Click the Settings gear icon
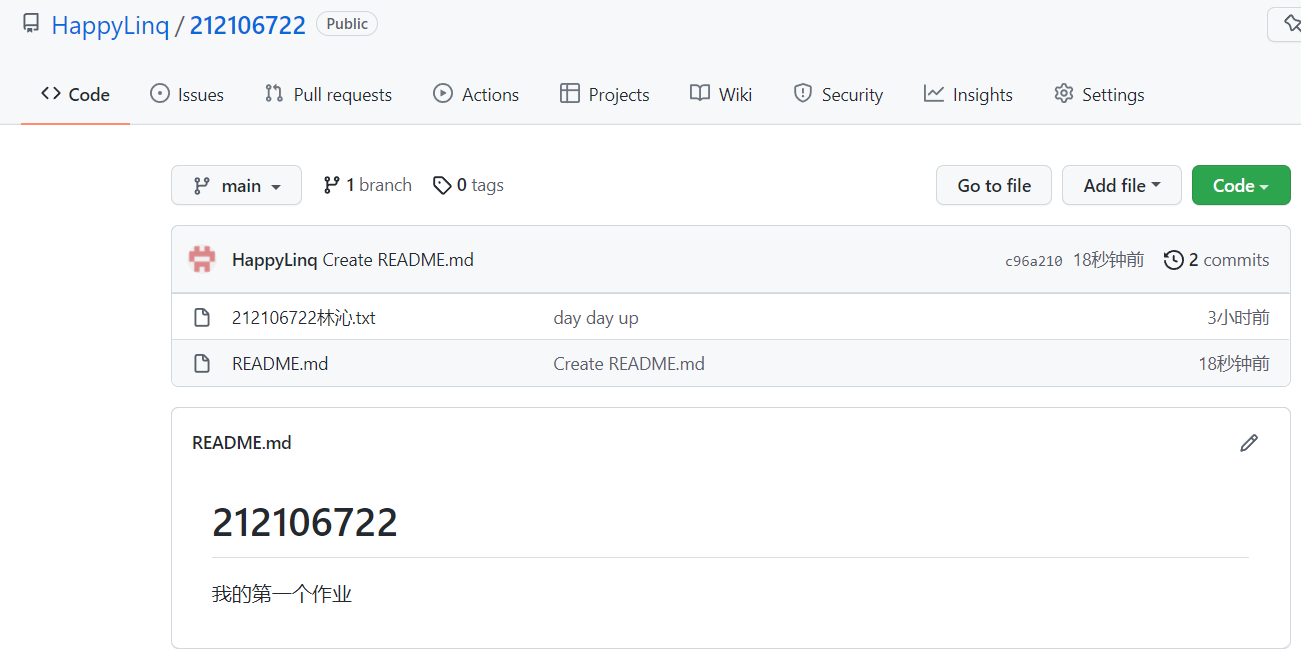The image size is (1301, 655). [x=1063, y=93]
